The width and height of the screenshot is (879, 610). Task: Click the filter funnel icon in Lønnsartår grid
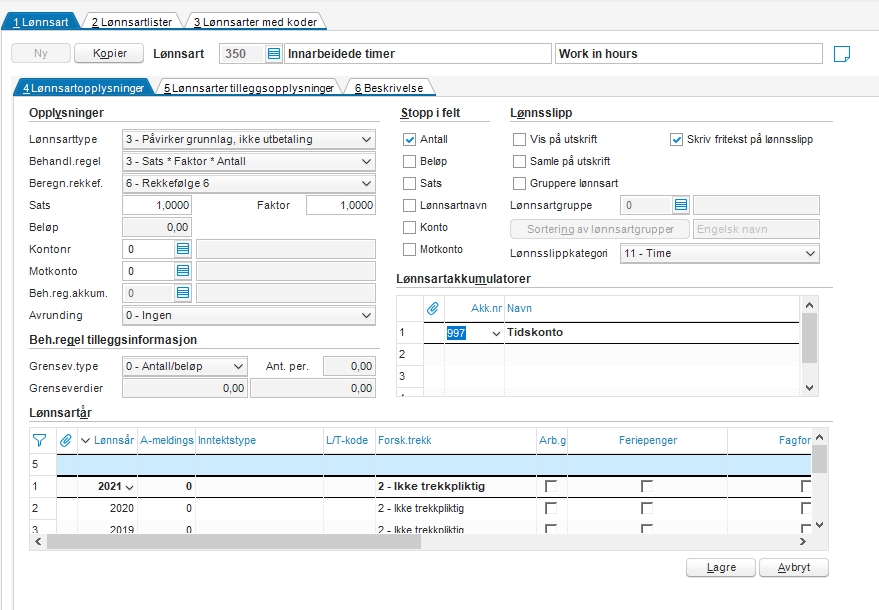tap(40, 440)
